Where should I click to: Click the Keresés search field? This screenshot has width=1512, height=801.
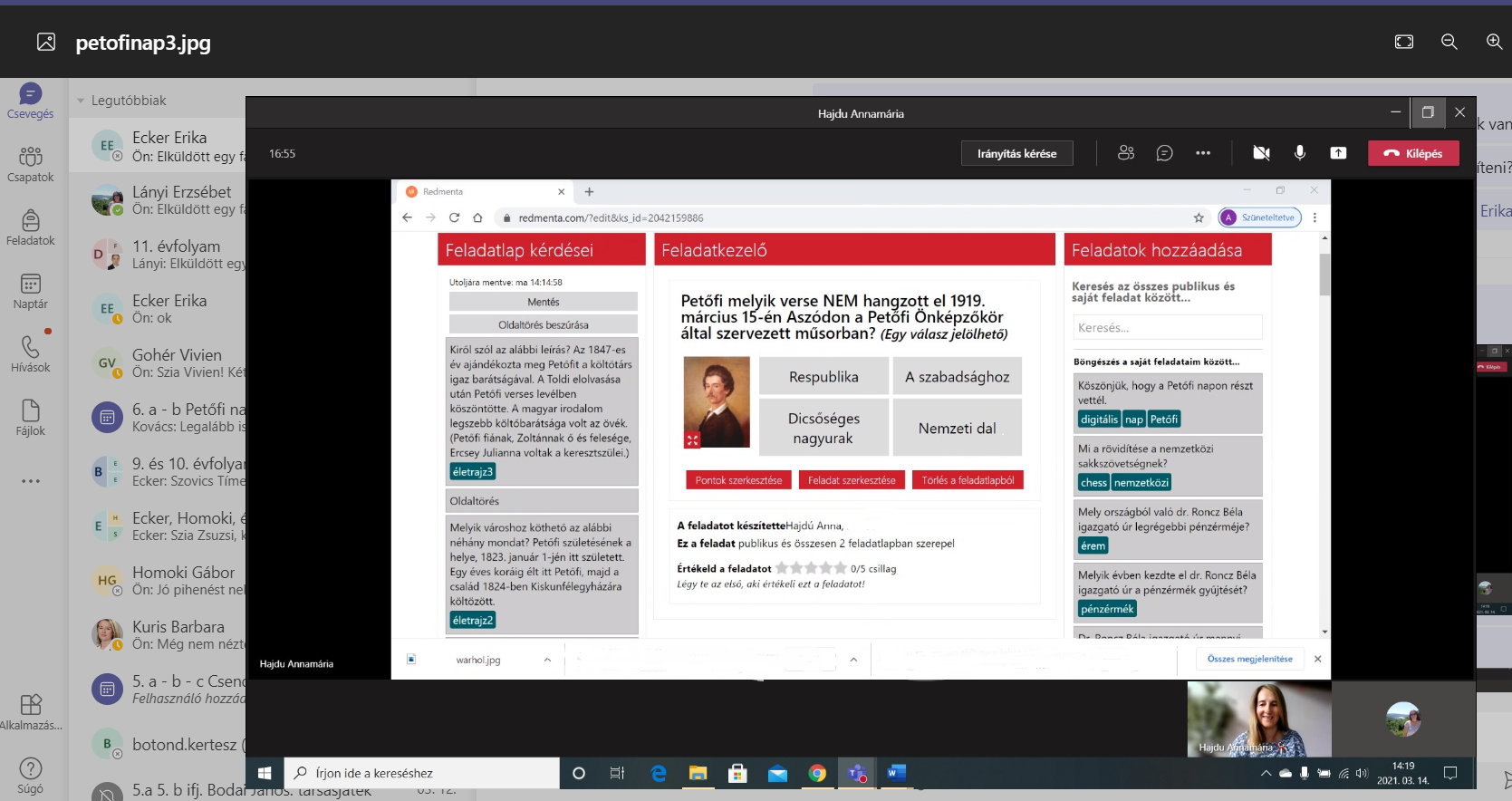pyautogui.click(x=1167, y=327)
